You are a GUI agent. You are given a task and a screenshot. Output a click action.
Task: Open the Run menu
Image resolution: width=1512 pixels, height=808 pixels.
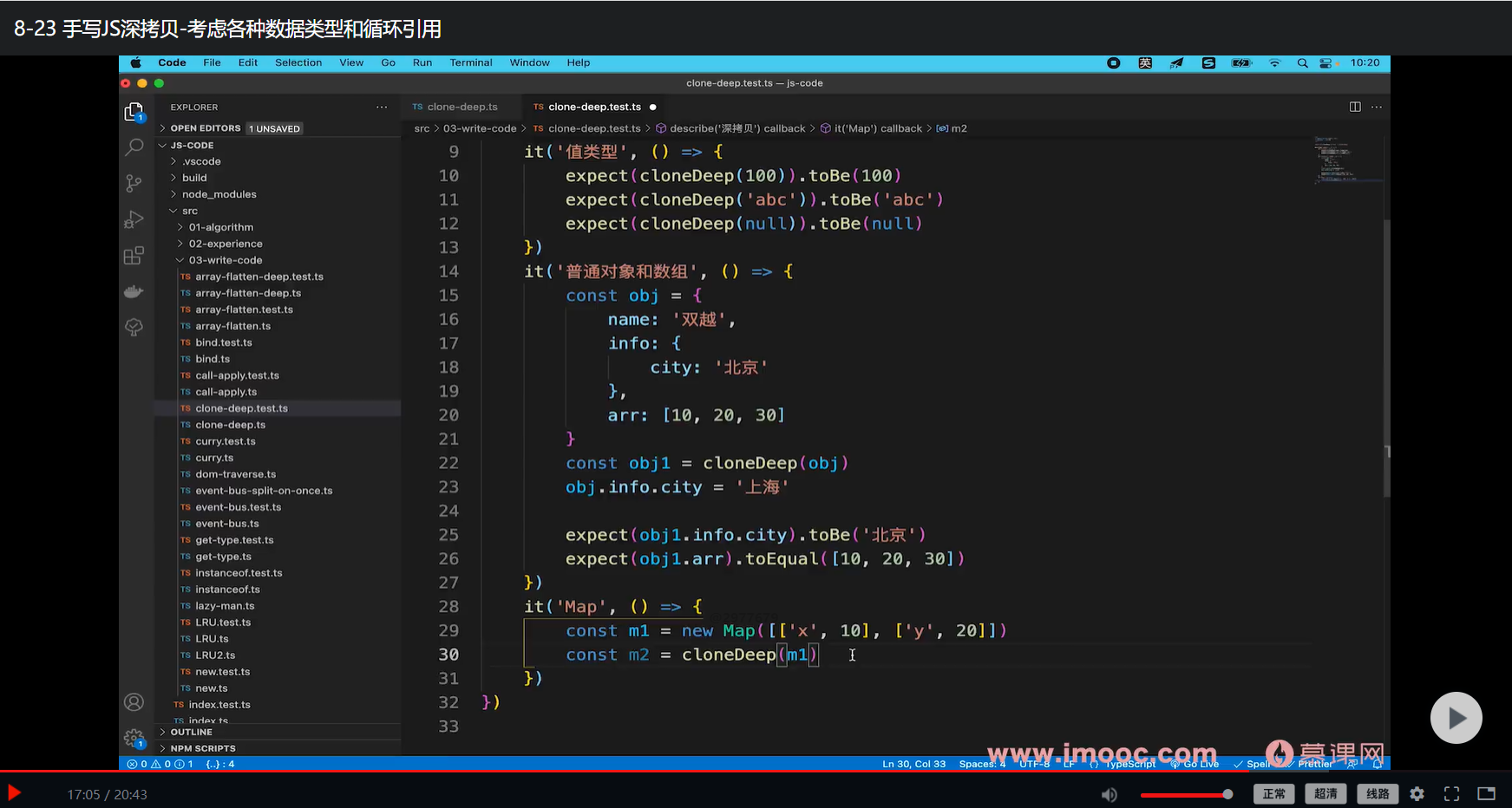[422, 62]
